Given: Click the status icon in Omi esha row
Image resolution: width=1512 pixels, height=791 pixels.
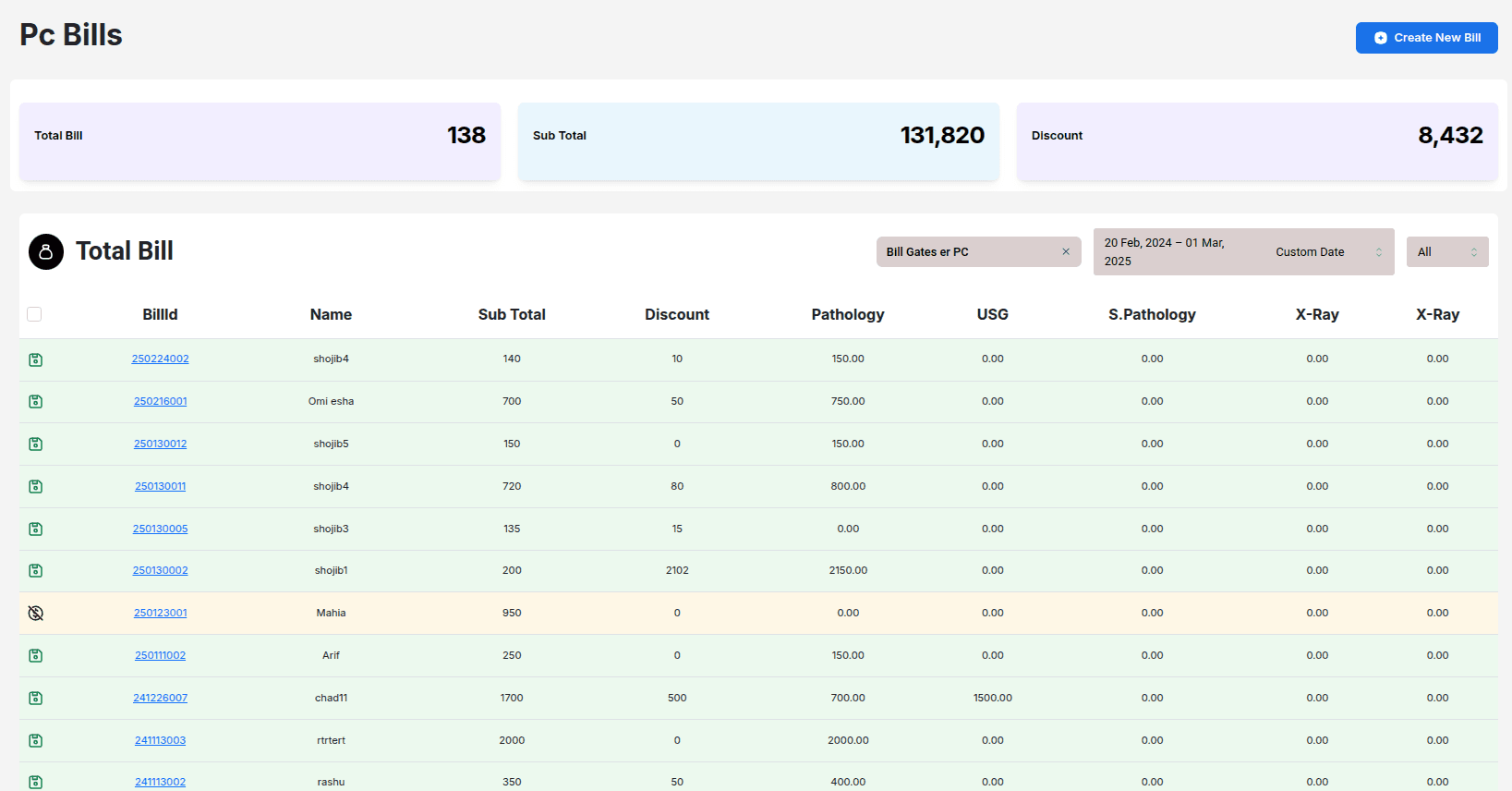Looking at the screenshot, I should [36, 402].
